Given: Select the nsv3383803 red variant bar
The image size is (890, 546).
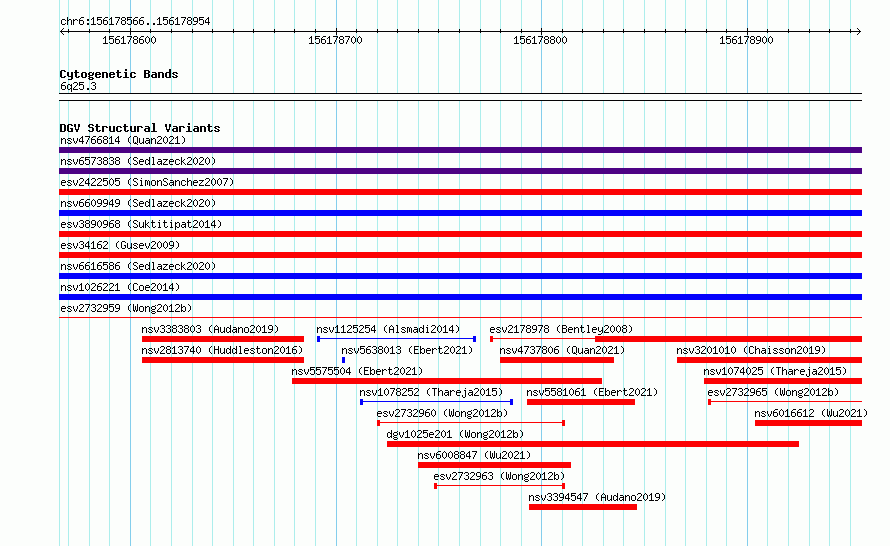Looking at the screenshot, I should (222, 339).
